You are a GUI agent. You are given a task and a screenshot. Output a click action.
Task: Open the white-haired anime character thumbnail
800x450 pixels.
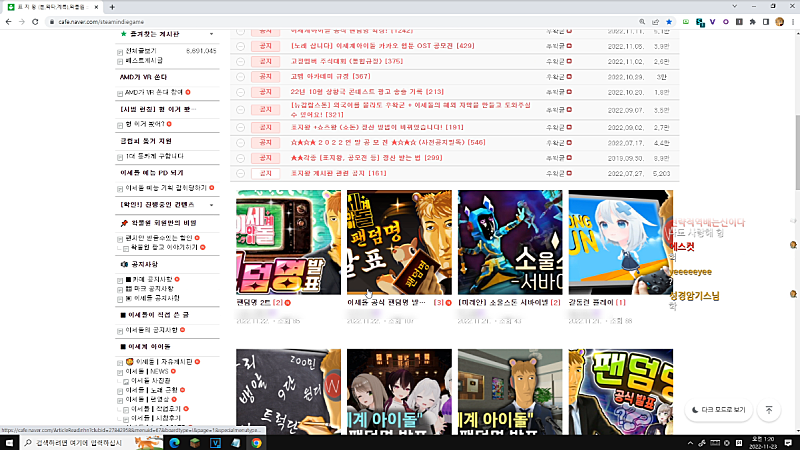click(620, 242)
